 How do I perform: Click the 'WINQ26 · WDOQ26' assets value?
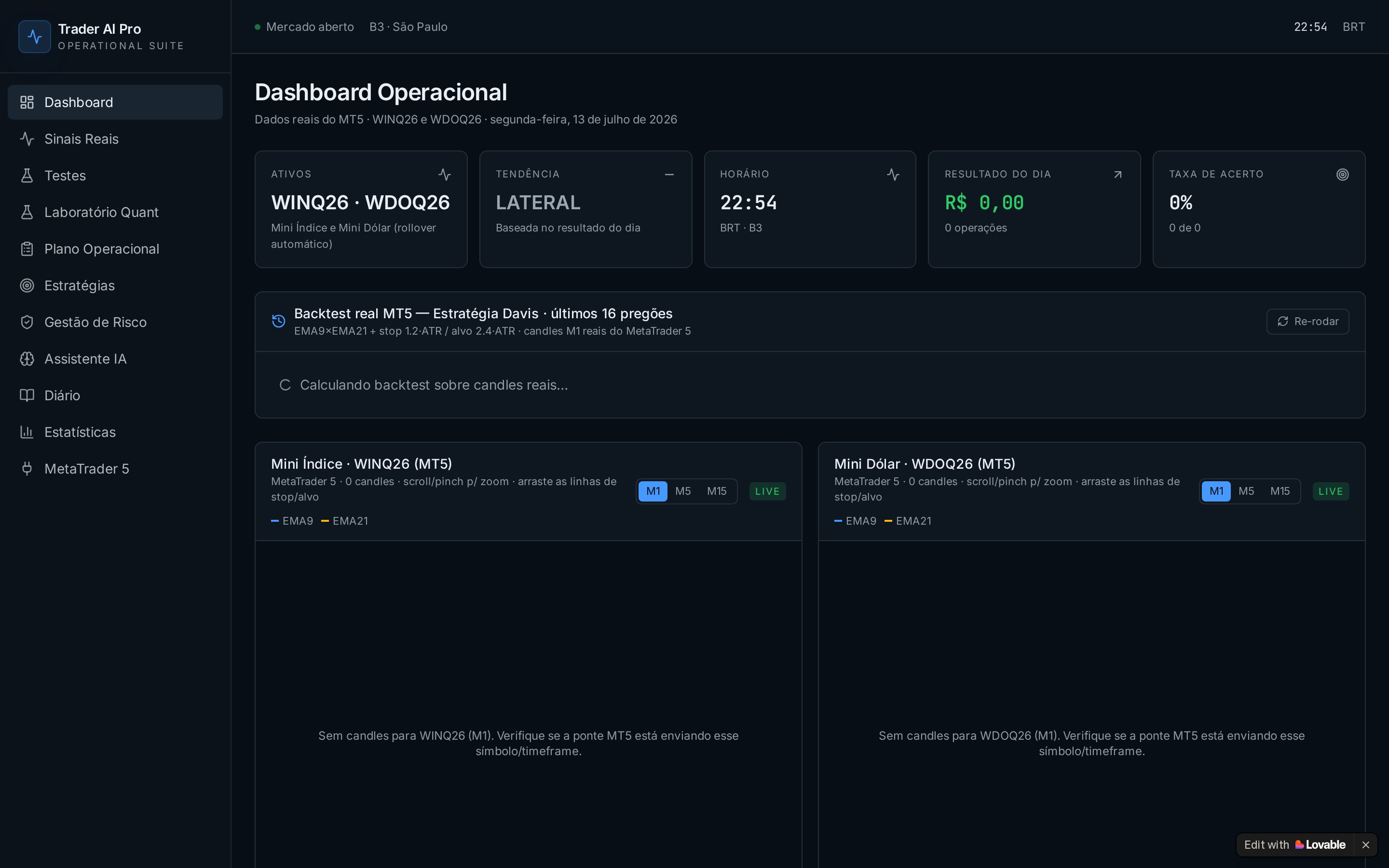click(x=360, y=203)
